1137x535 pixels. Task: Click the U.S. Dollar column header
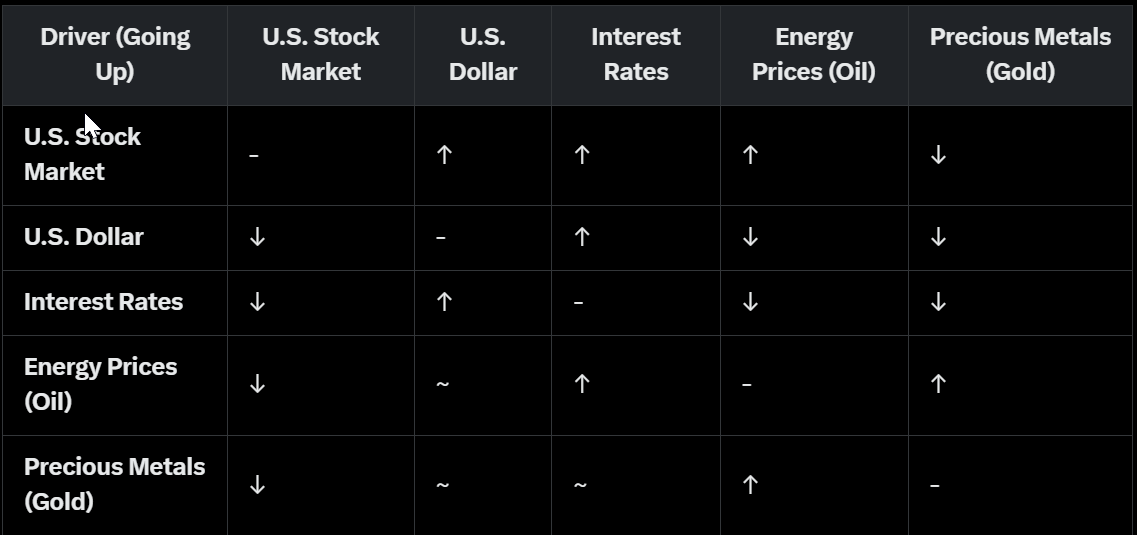click(x=483, y=54)
